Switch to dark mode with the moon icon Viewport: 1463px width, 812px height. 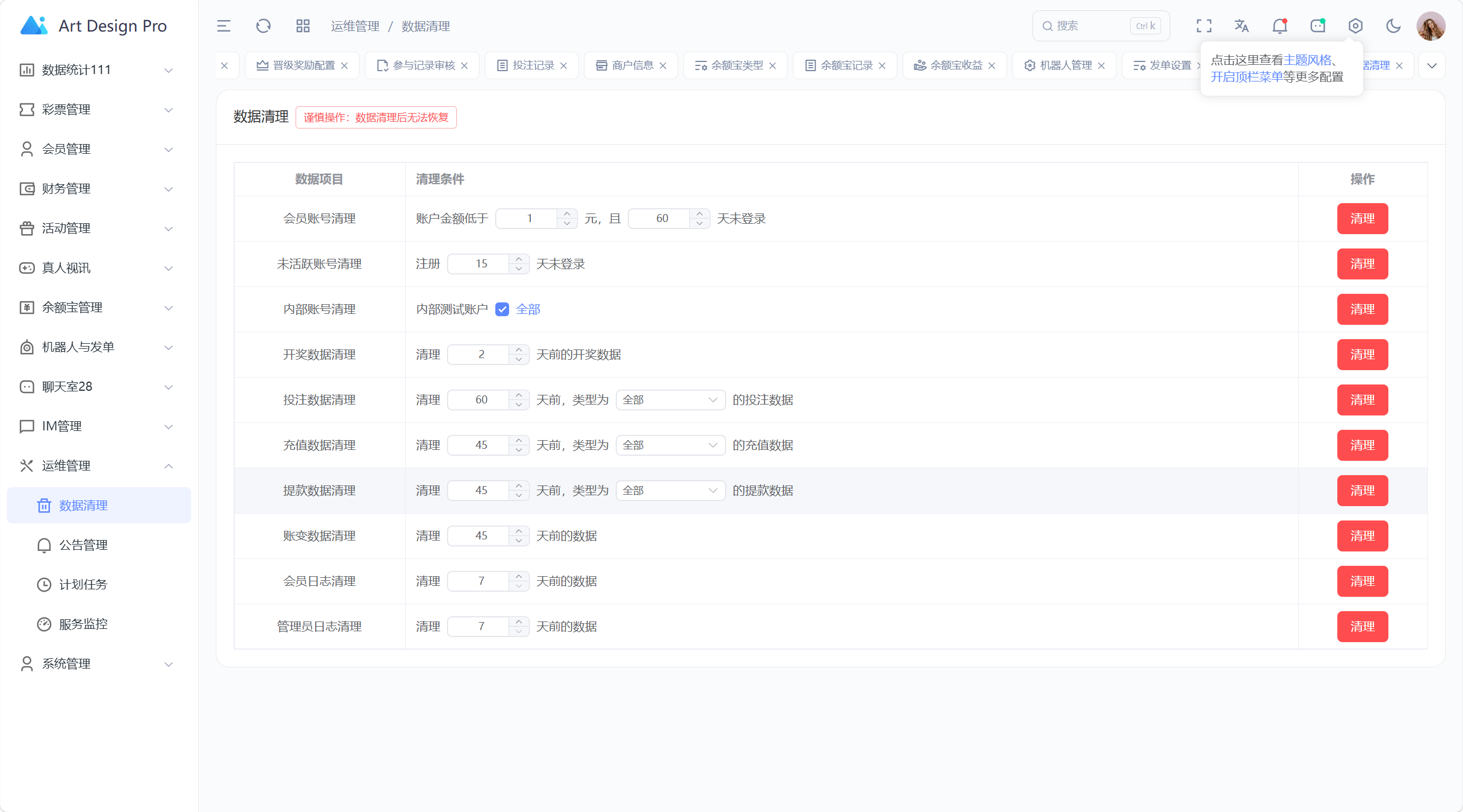point(1393,26)
